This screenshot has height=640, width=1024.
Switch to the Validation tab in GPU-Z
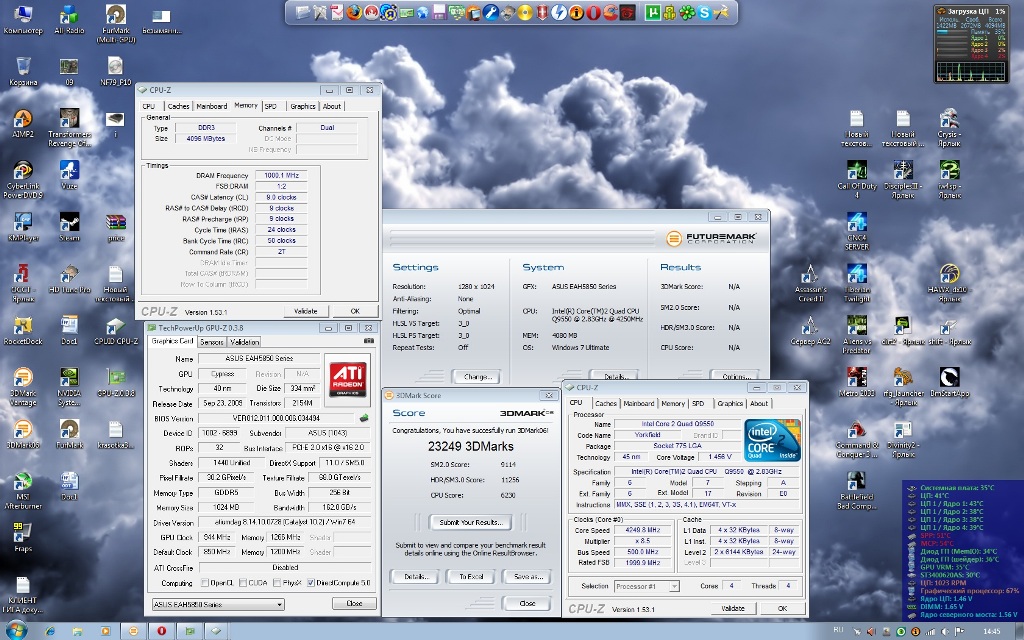click(x=245, y=342)
